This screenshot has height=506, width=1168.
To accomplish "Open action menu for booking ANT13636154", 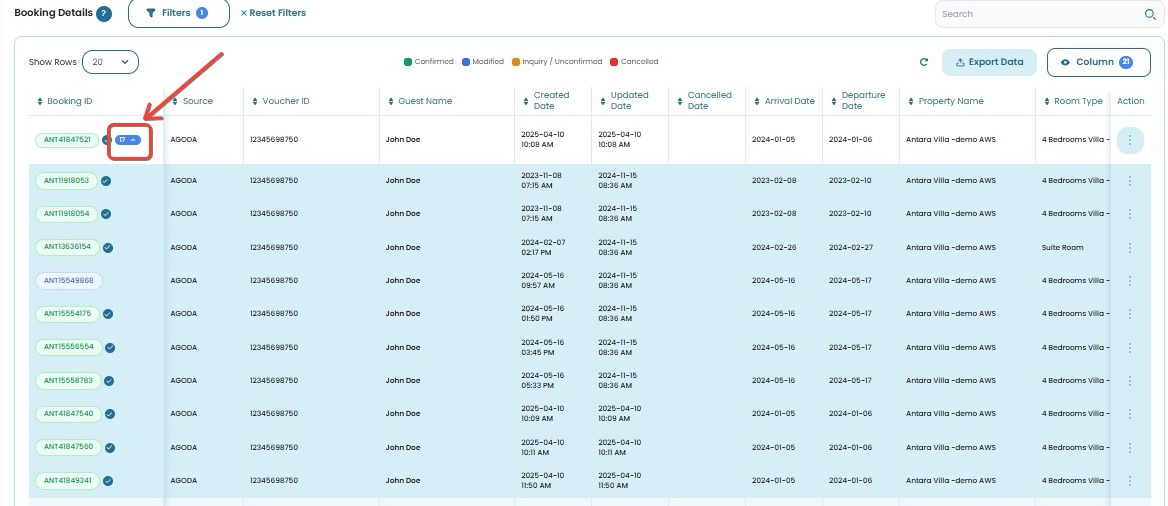I will pos(1130,247).
